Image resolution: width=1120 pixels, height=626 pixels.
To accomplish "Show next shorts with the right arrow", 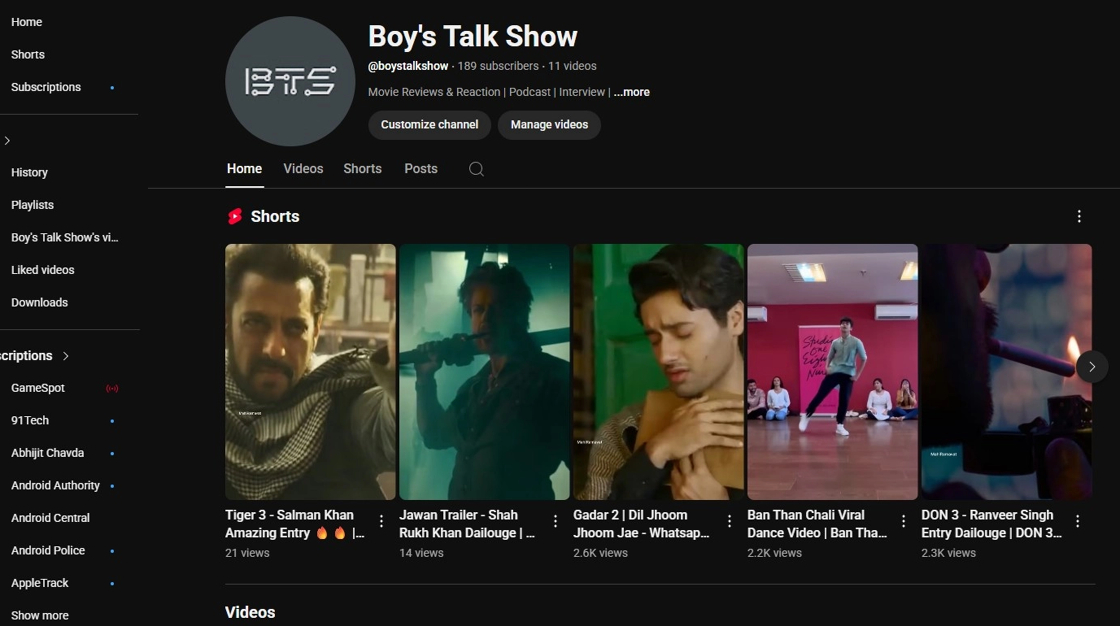I will tap(1091, 367).
